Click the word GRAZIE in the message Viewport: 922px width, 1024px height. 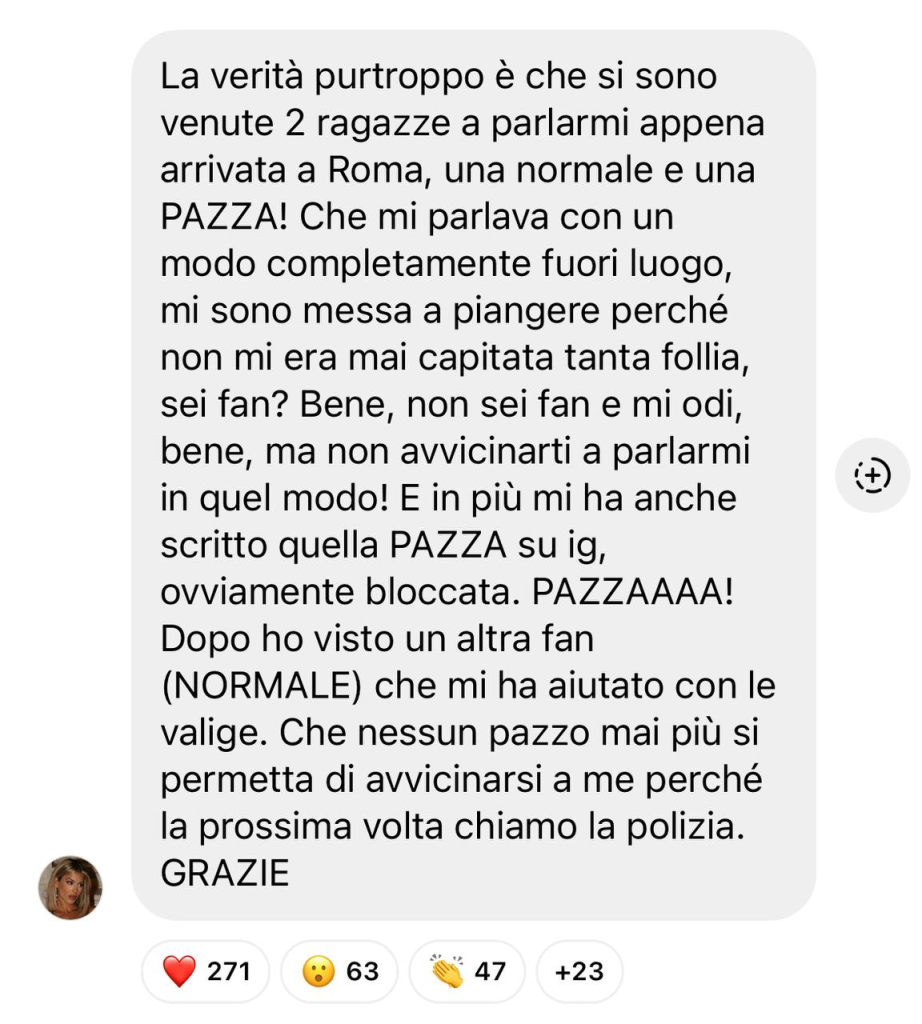click(x=225, y=873)
